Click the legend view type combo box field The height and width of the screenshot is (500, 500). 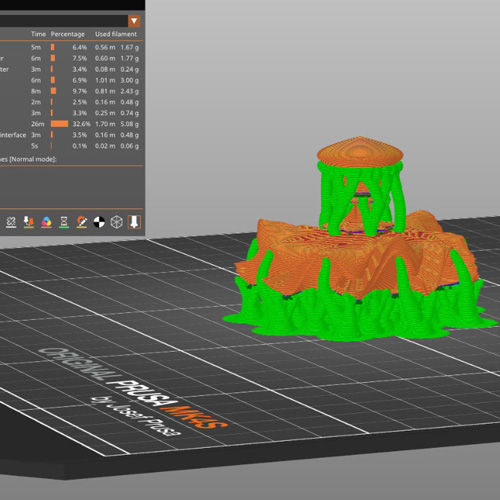tap(70, 21)
